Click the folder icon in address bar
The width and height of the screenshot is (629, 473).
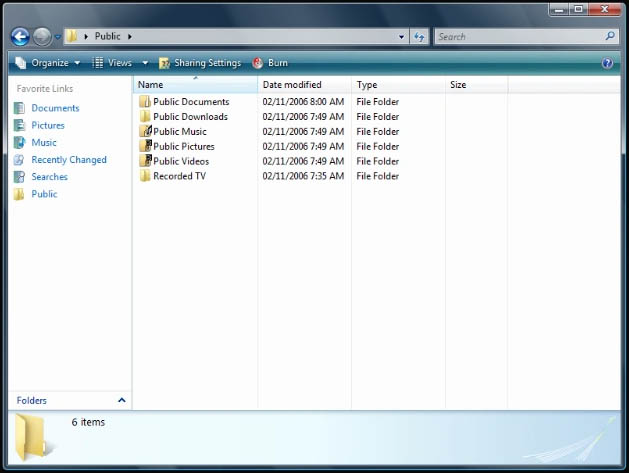(x=72, y=36)
